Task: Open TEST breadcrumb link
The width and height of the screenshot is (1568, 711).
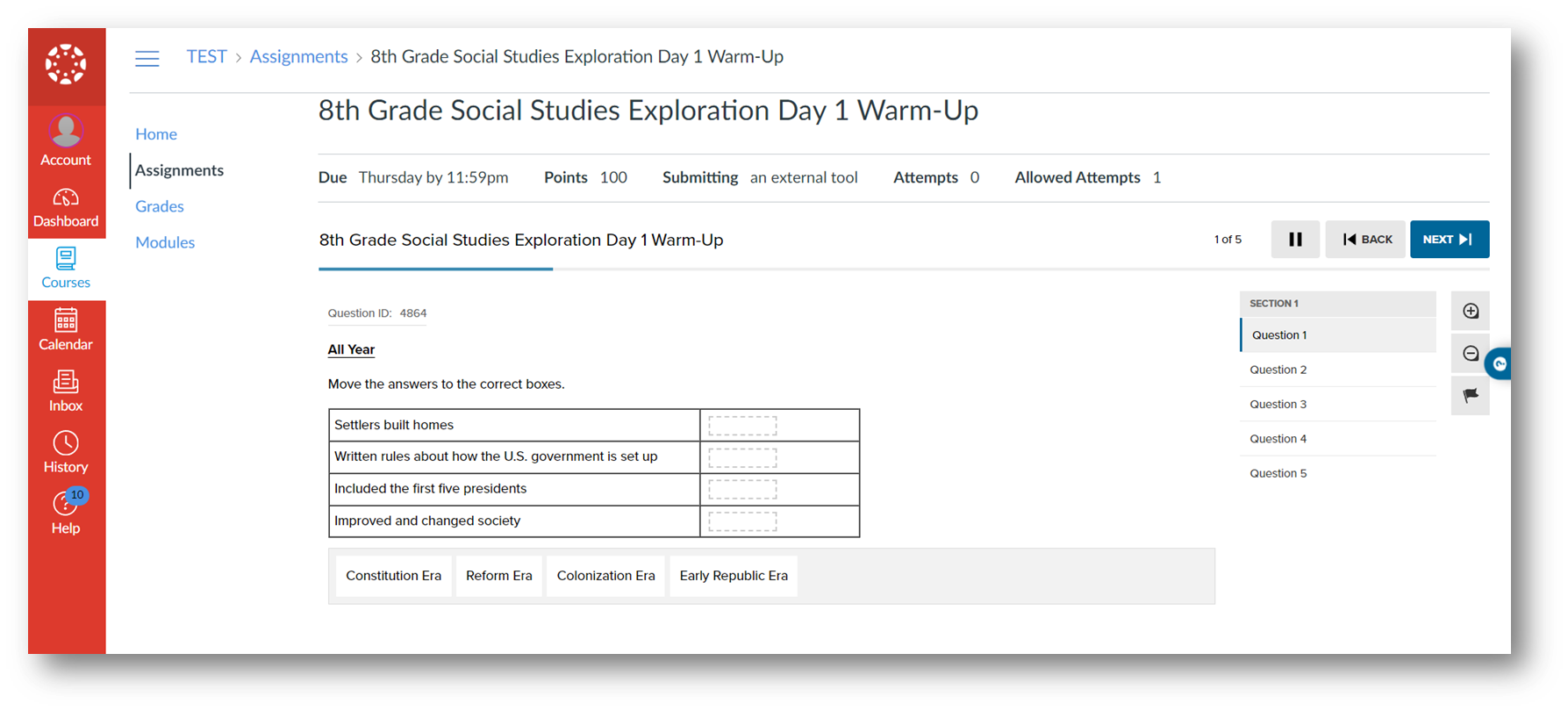Action: point(206,57)
